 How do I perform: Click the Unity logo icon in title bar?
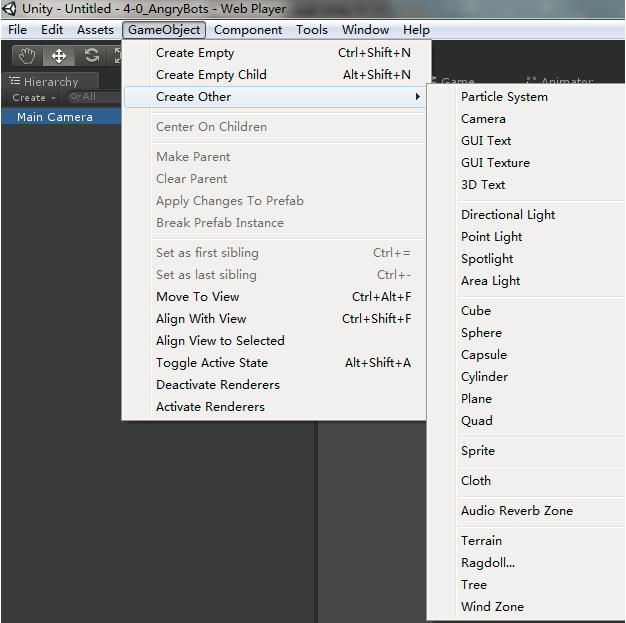pos(9,8)
